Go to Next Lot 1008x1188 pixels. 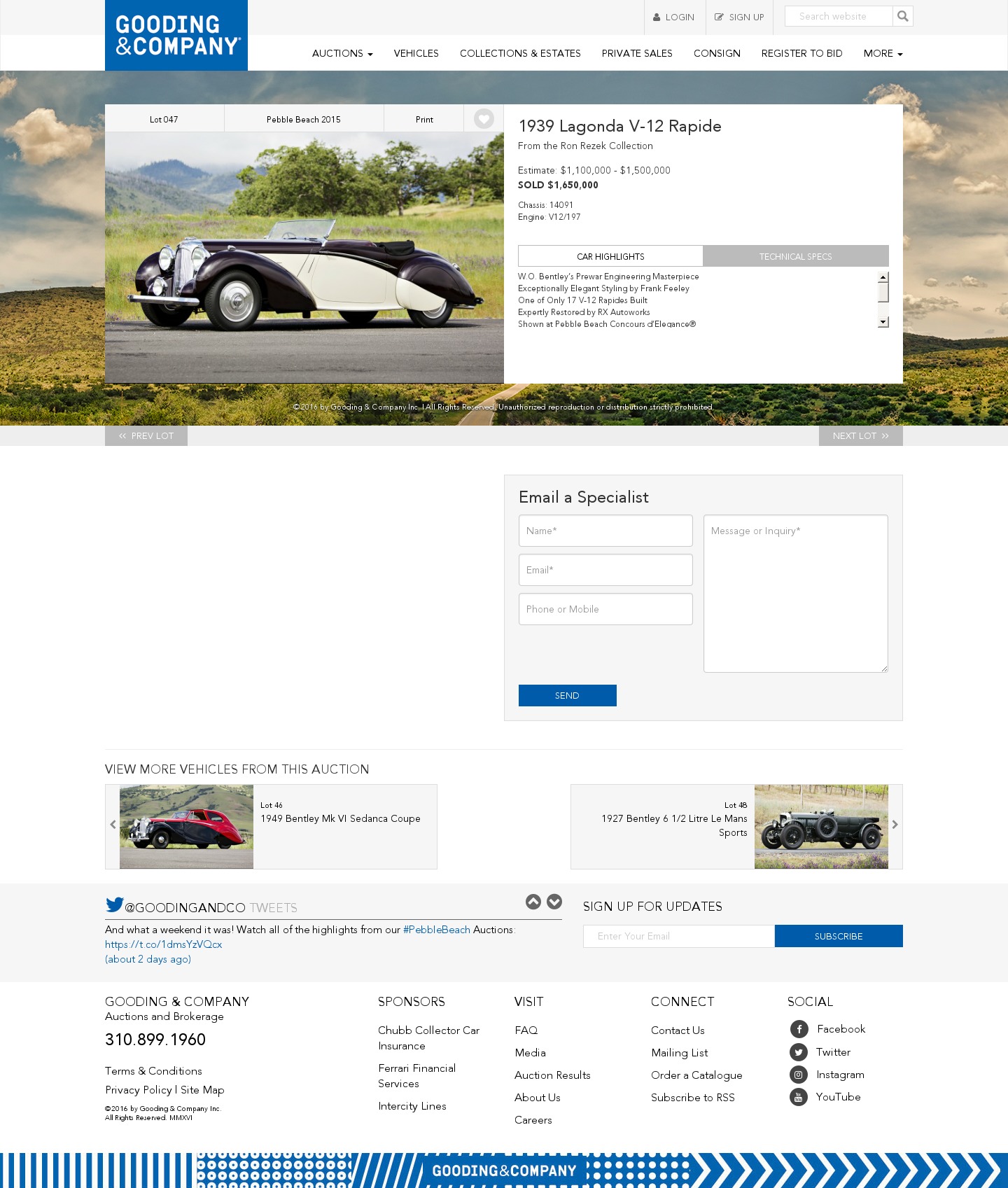(861, 435)
